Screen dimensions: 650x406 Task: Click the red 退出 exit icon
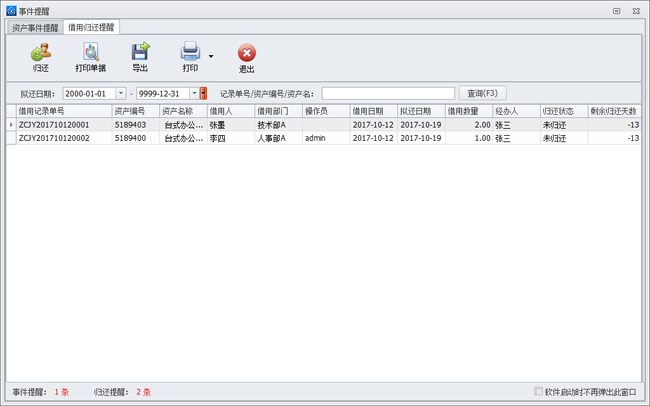[246, 53]
